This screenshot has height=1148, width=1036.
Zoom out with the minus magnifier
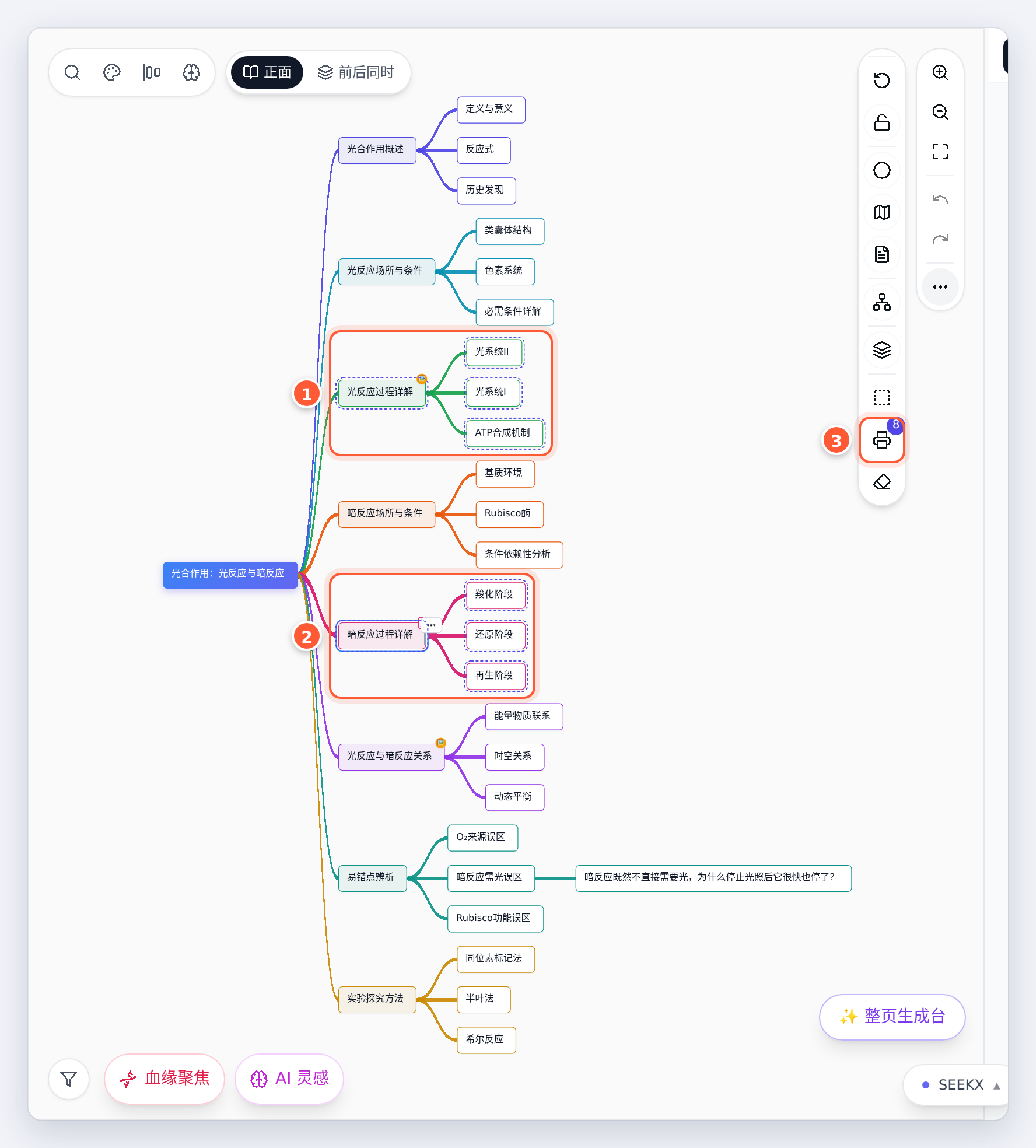tap(940, 112)
